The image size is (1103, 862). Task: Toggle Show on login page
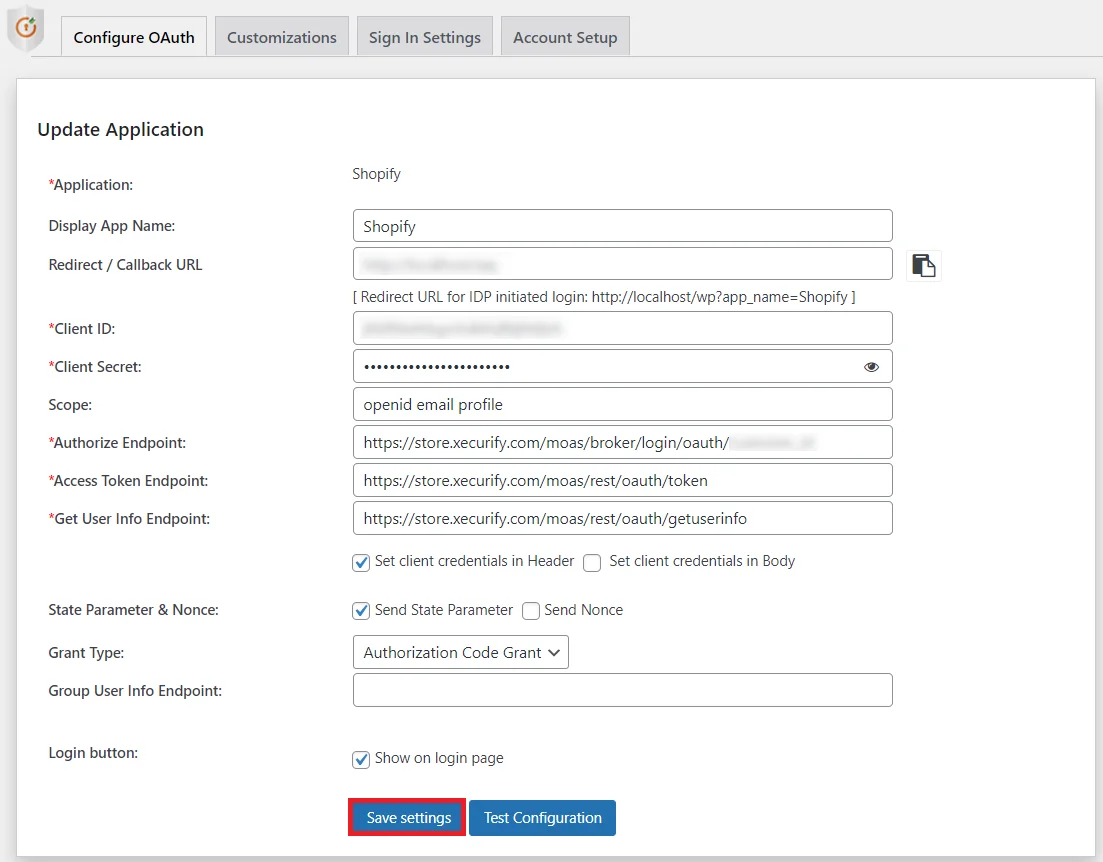(361, 759)
